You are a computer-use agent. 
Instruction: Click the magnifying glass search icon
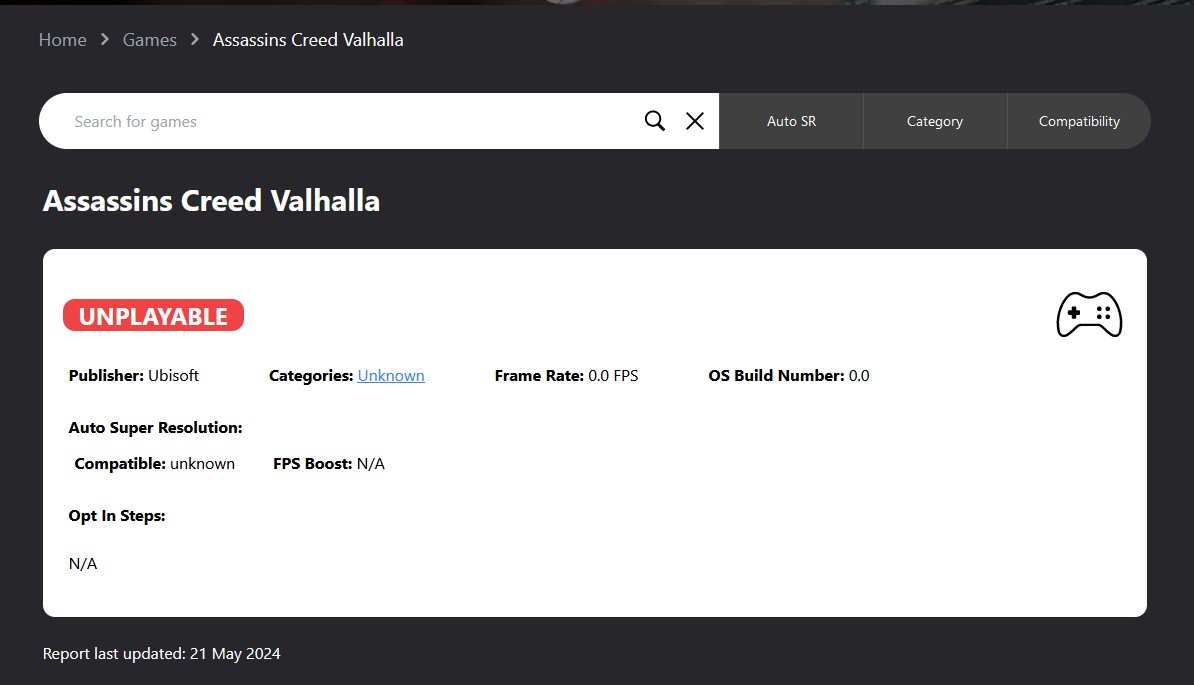point(655,121)
